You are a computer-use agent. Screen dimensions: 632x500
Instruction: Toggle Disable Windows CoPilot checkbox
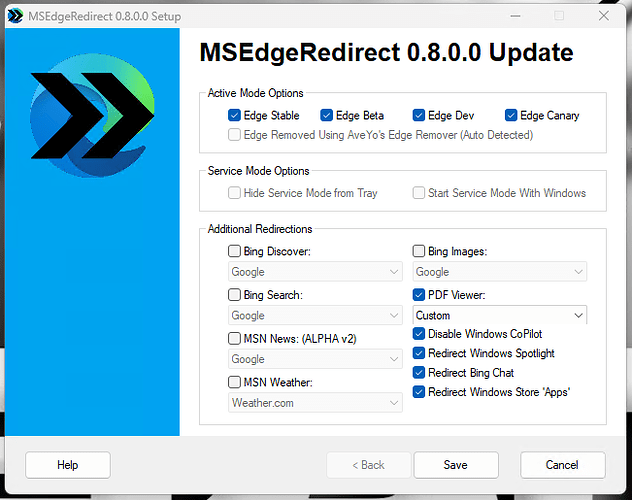pyautogui.click(x=419, y=334)
